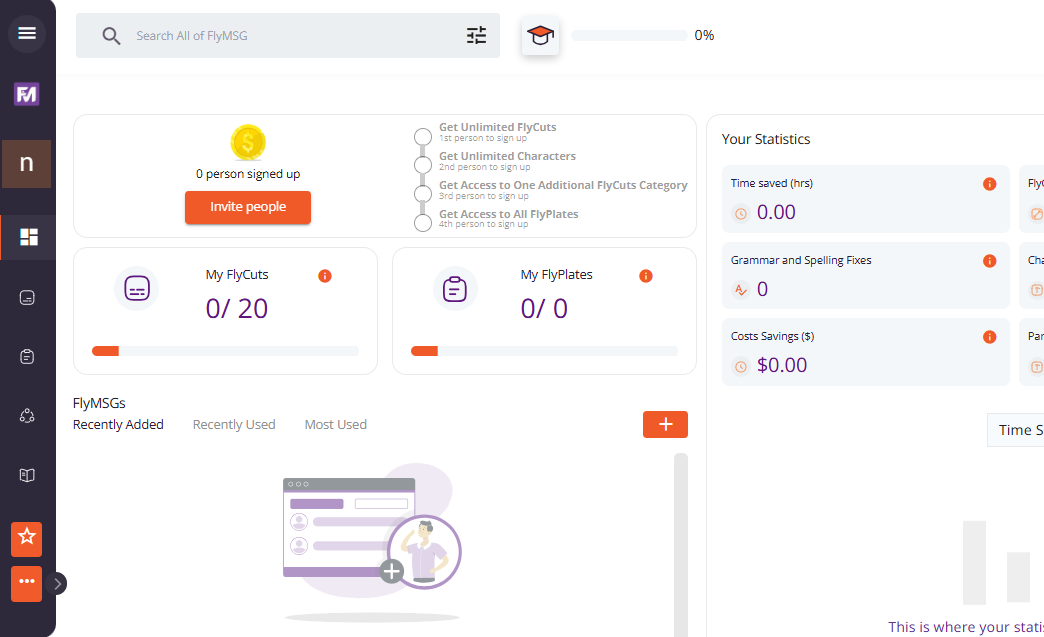Select the One Additional FlyCuts Category circle

tap(423, 194)
